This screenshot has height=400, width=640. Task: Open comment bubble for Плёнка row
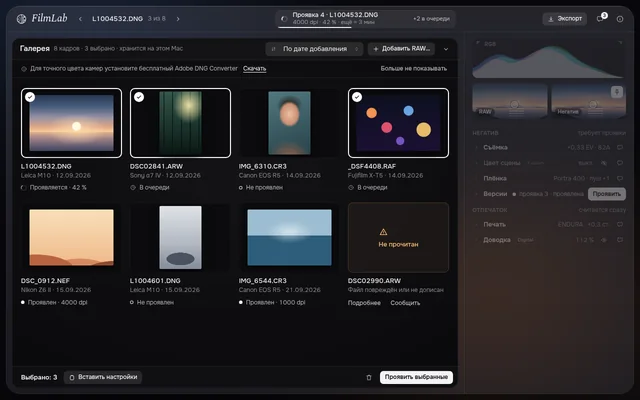click(620, 178)
